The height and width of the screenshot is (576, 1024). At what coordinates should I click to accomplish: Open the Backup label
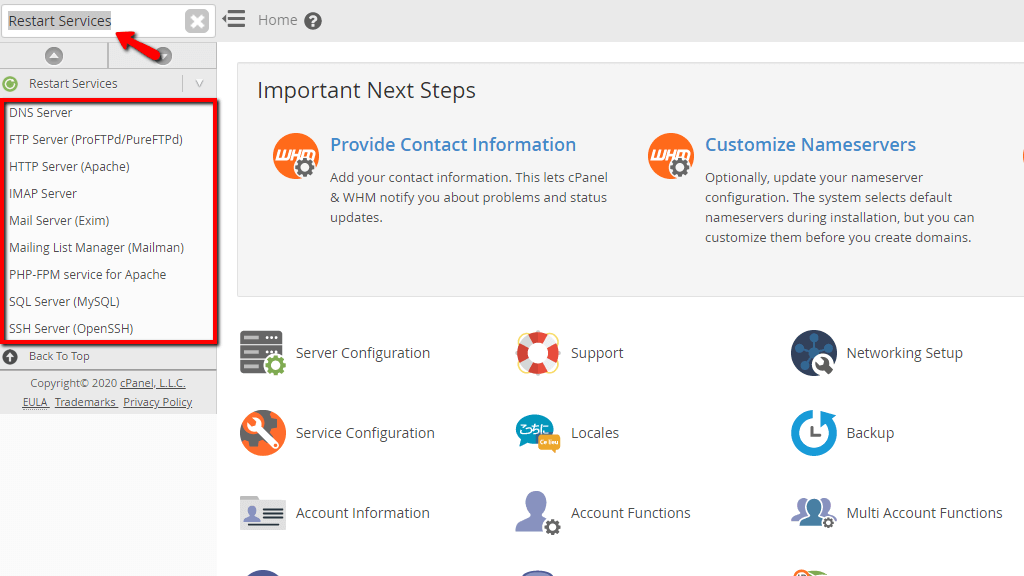(870, 433)
